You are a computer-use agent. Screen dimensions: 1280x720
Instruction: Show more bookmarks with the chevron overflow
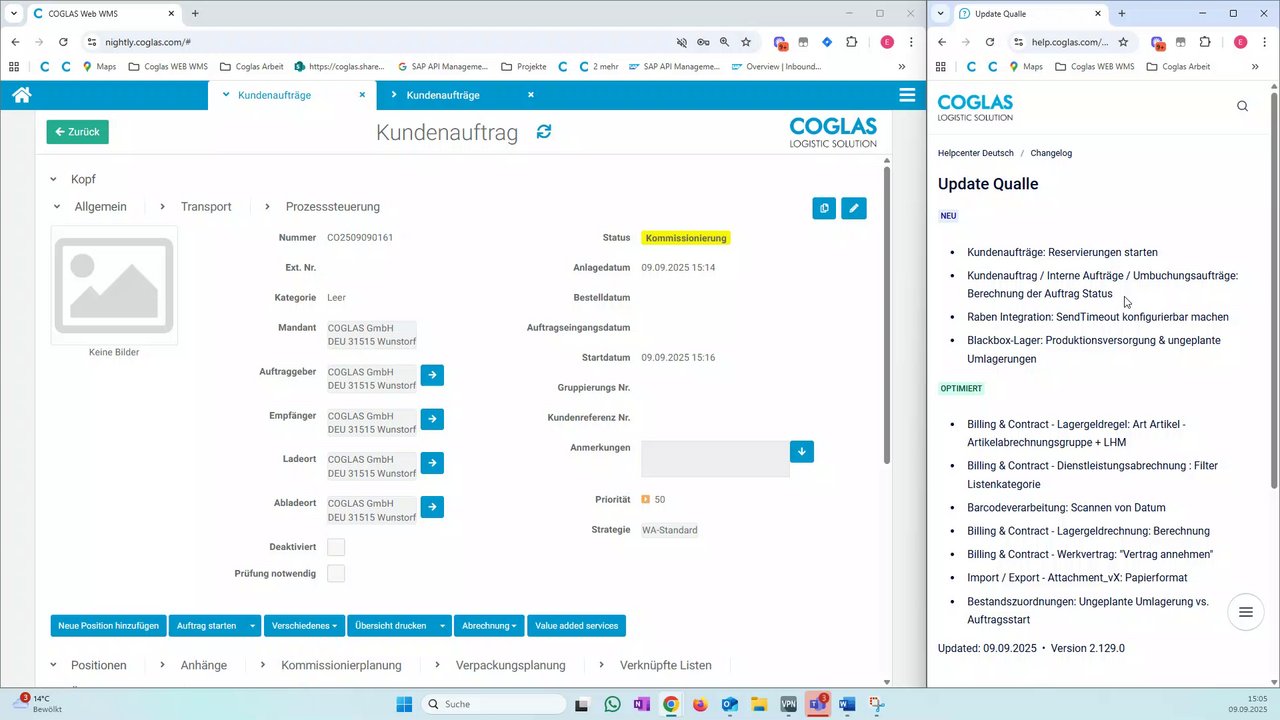click(902, 67)
